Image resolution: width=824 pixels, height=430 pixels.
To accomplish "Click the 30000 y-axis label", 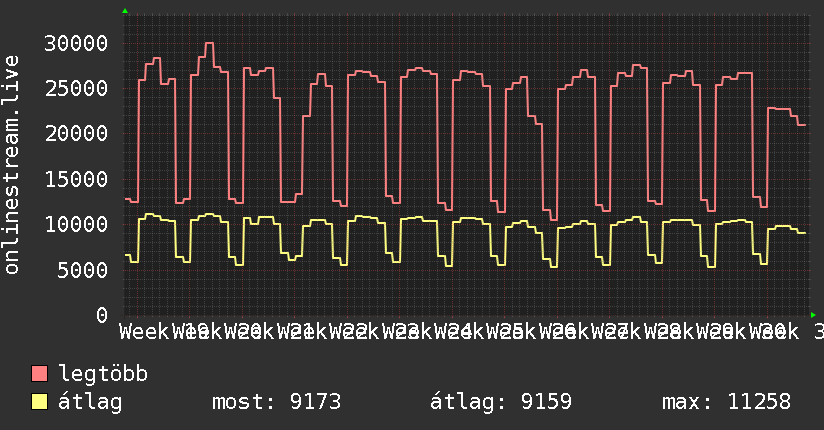I will point(76,43).
